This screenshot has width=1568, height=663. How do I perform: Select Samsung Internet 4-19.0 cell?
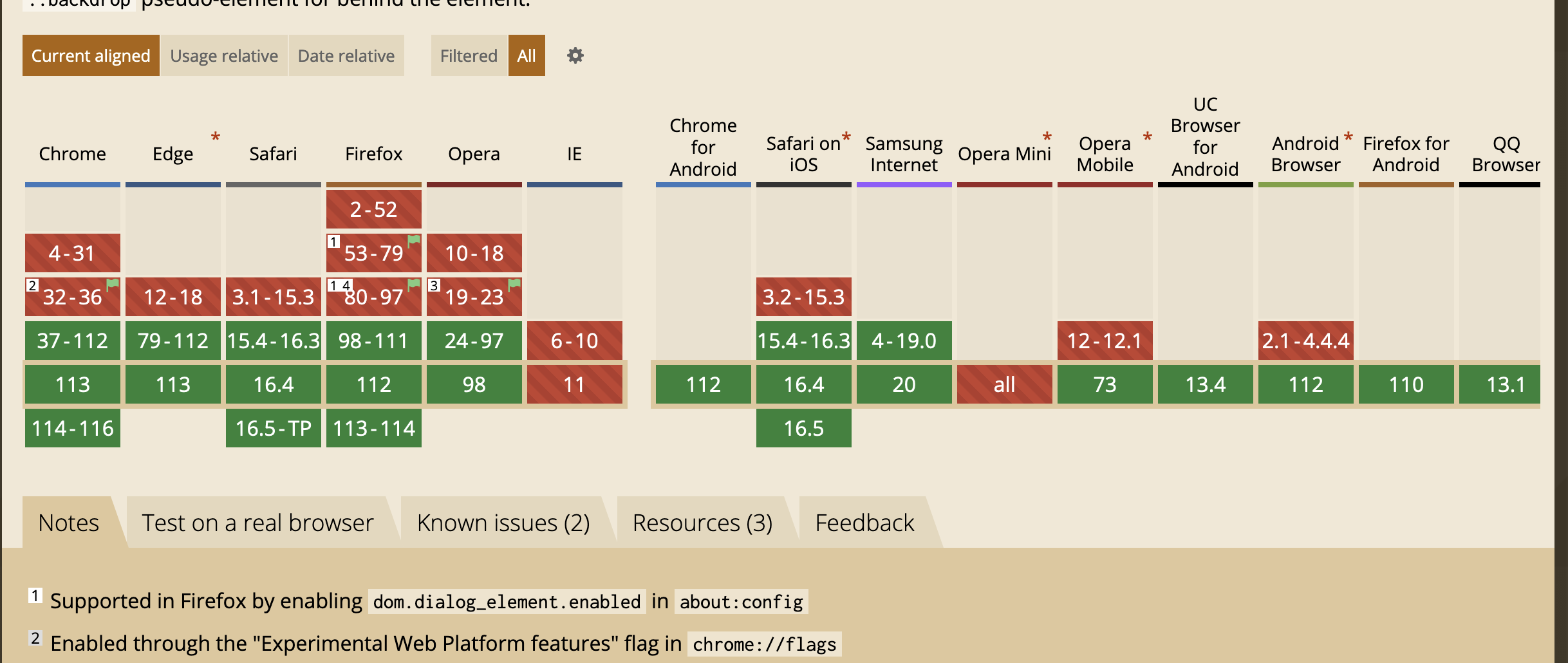click(x=904, y=341)
